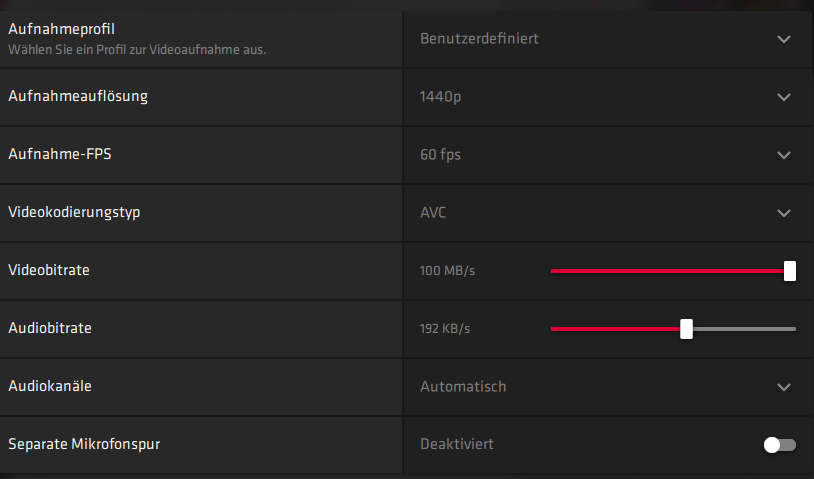Click the Videokodierungstyp chevron arrow

(x=784, y=213)
